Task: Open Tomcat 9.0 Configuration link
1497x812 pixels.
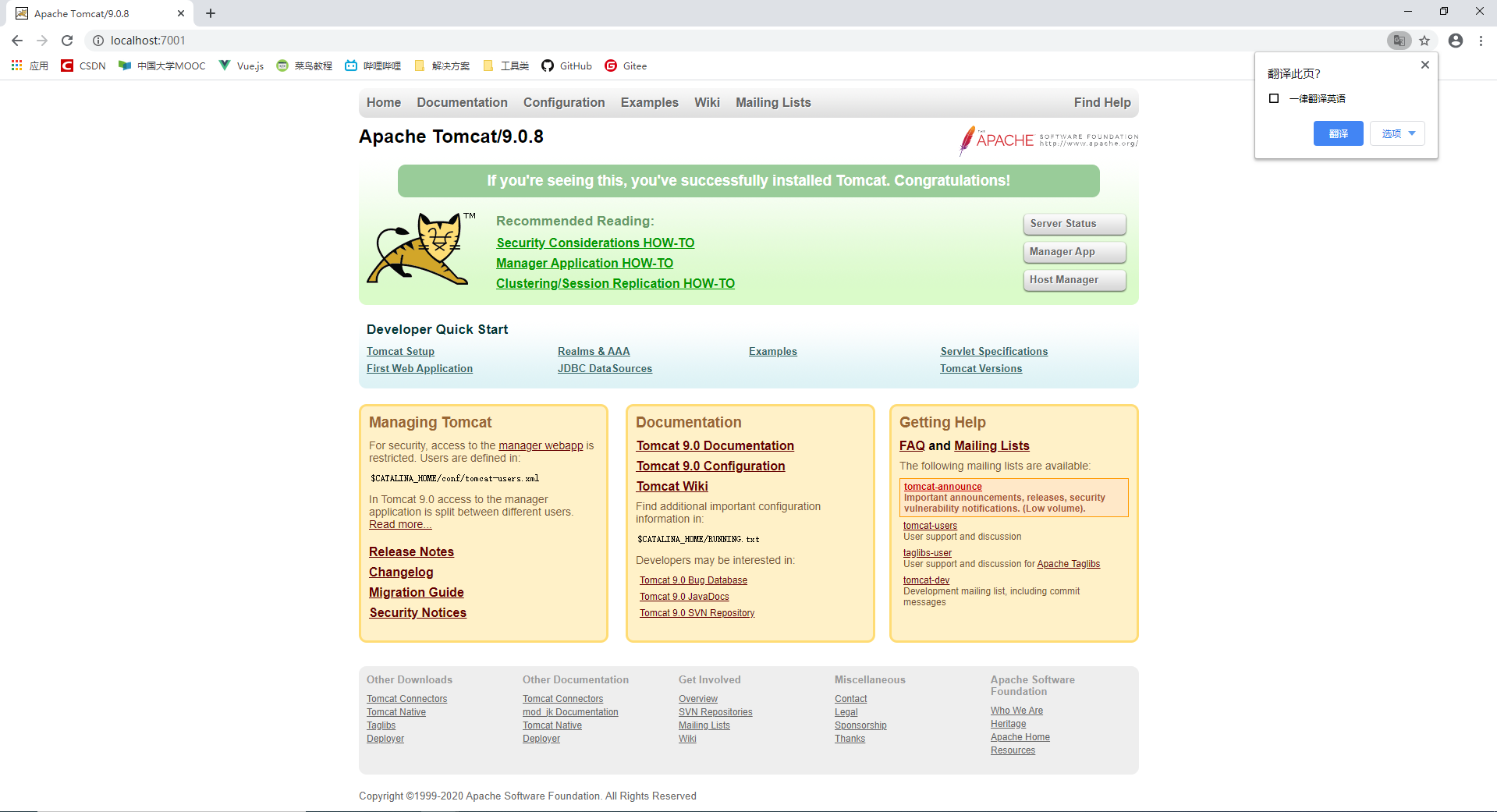Action: pos(710,466)
